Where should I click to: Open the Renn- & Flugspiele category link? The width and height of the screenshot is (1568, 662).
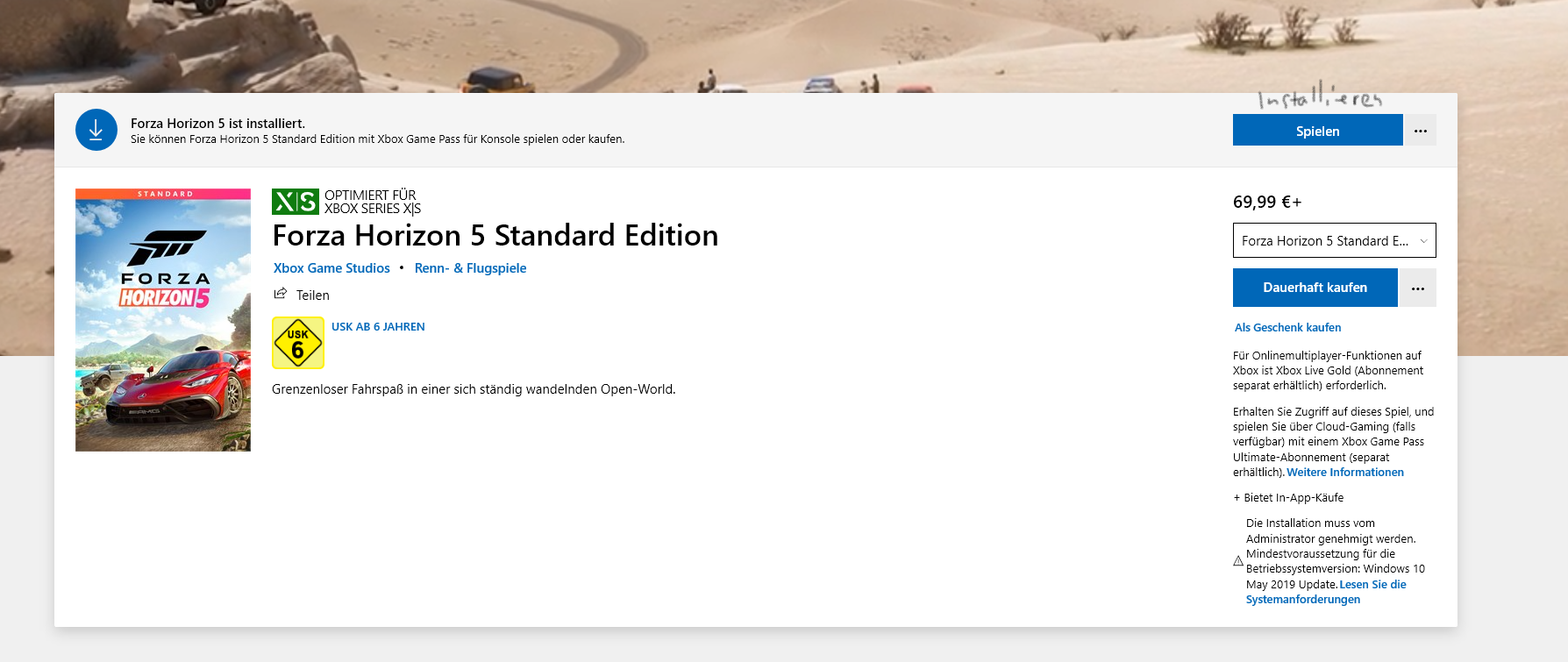470,268
